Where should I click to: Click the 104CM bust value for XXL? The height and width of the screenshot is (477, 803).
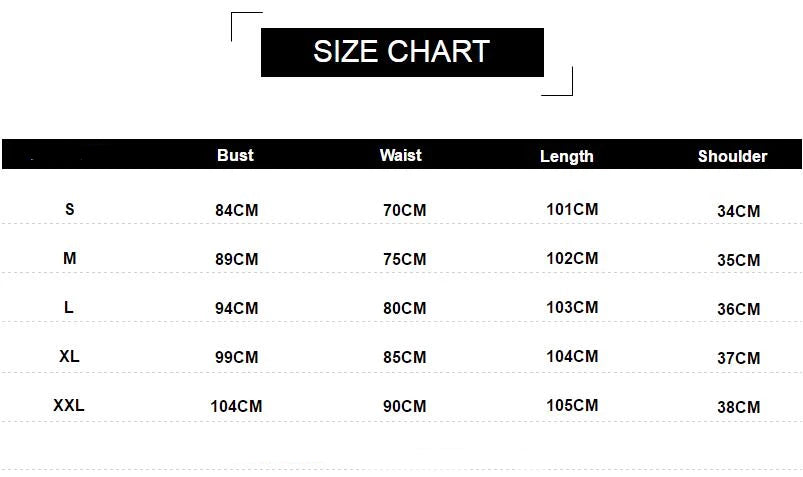(x=236, y=406)
